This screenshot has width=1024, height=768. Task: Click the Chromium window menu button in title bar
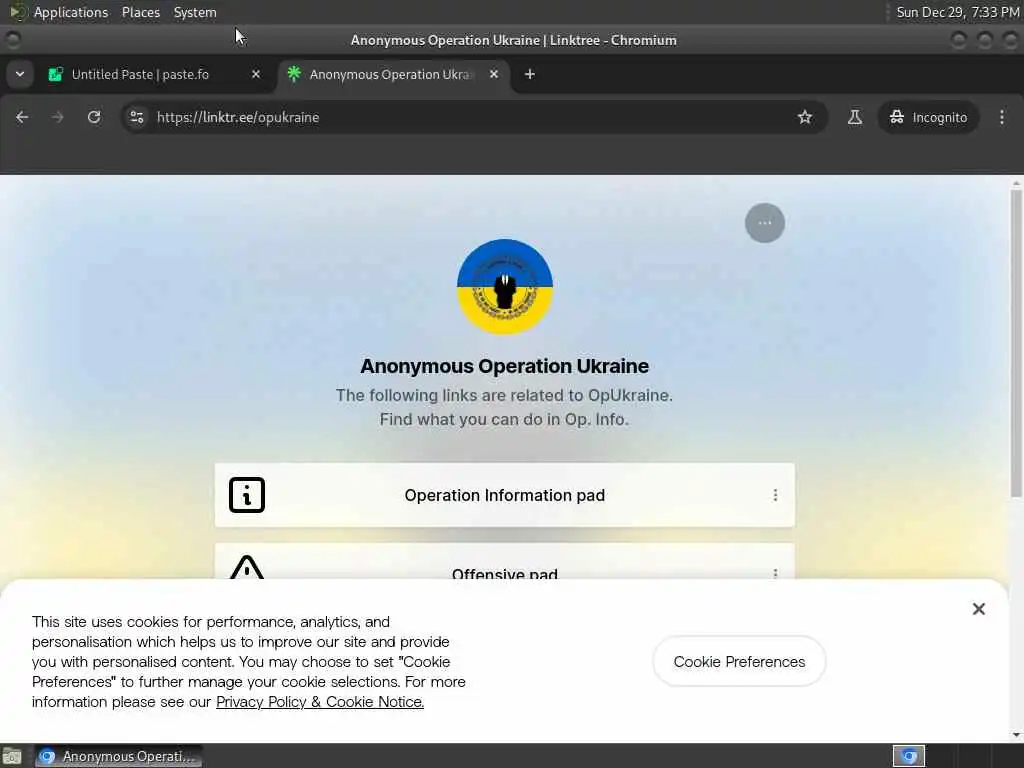[12, 40]
